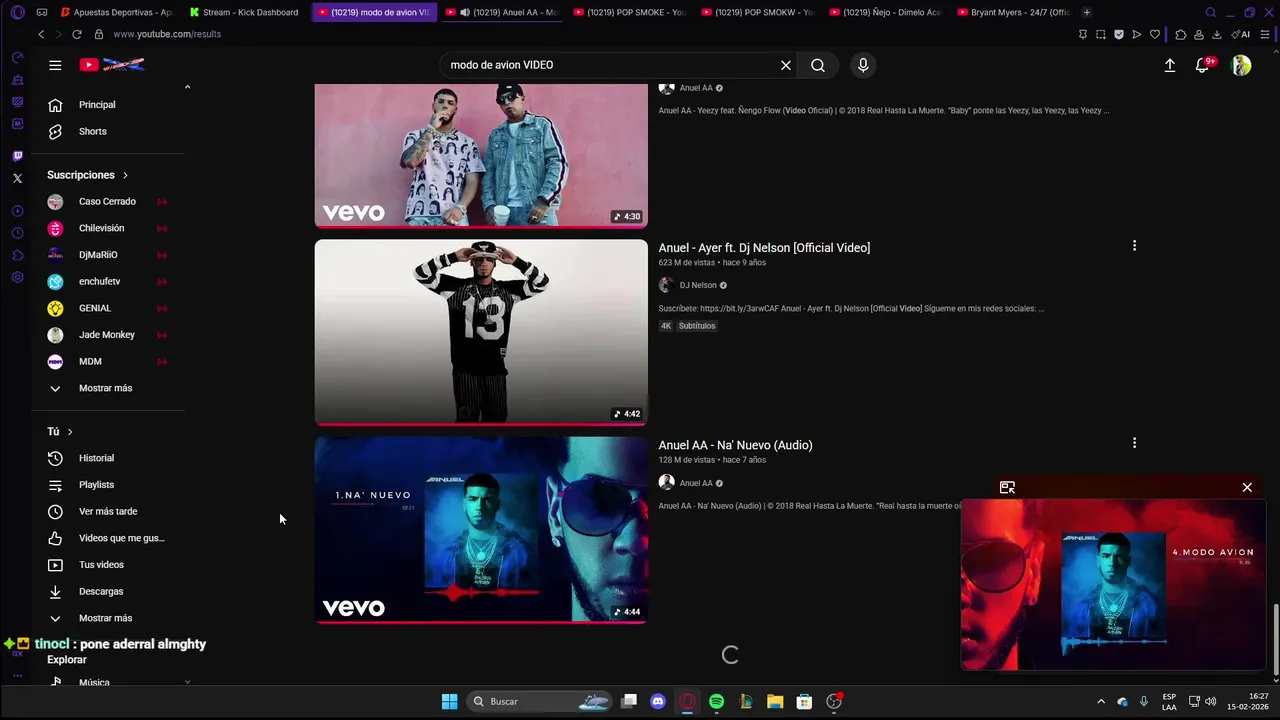1280x720 pixels.
Task: Switch to Bryant Myers - 24/7 tab
Action: (x=1012, y=12)
